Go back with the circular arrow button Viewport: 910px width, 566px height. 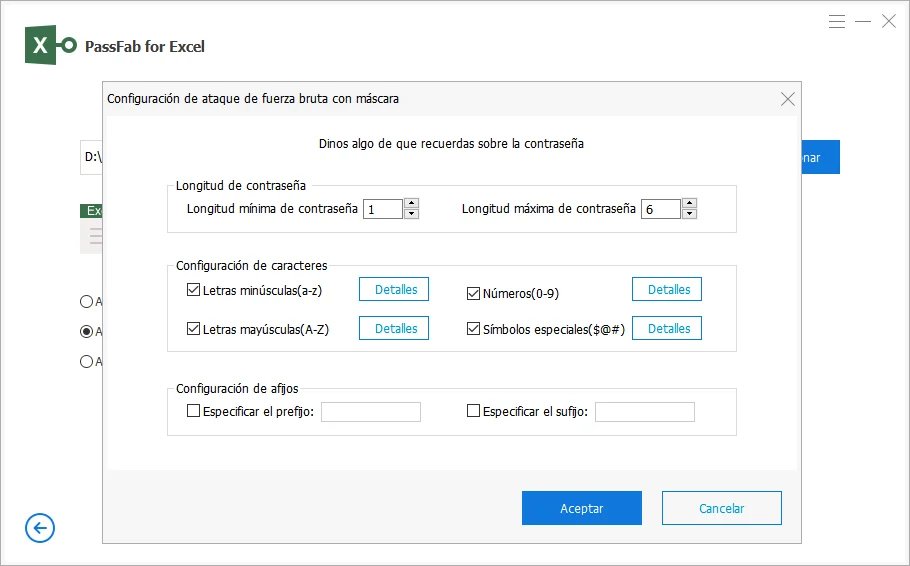pos(40,528)
